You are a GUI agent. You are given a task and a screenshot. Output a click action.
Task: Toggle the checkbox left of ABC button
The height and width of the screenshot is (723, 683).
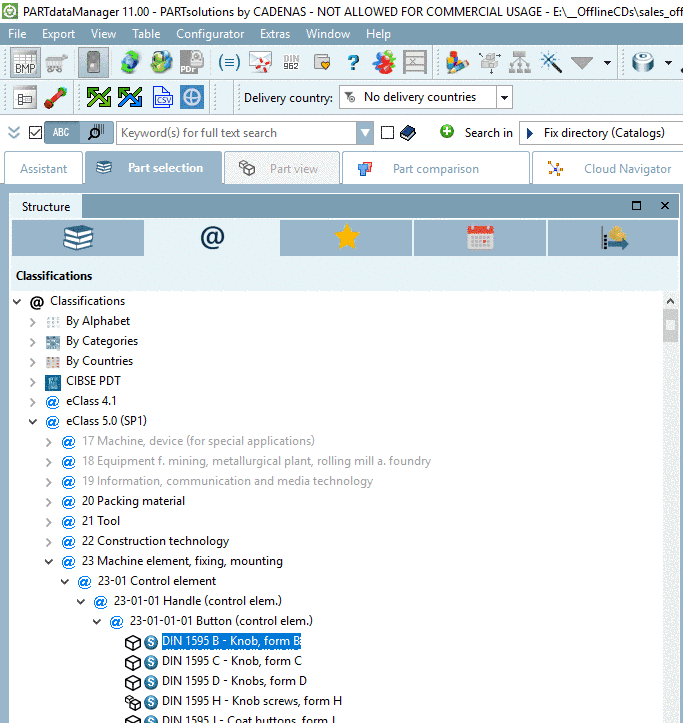pos(36,133)
